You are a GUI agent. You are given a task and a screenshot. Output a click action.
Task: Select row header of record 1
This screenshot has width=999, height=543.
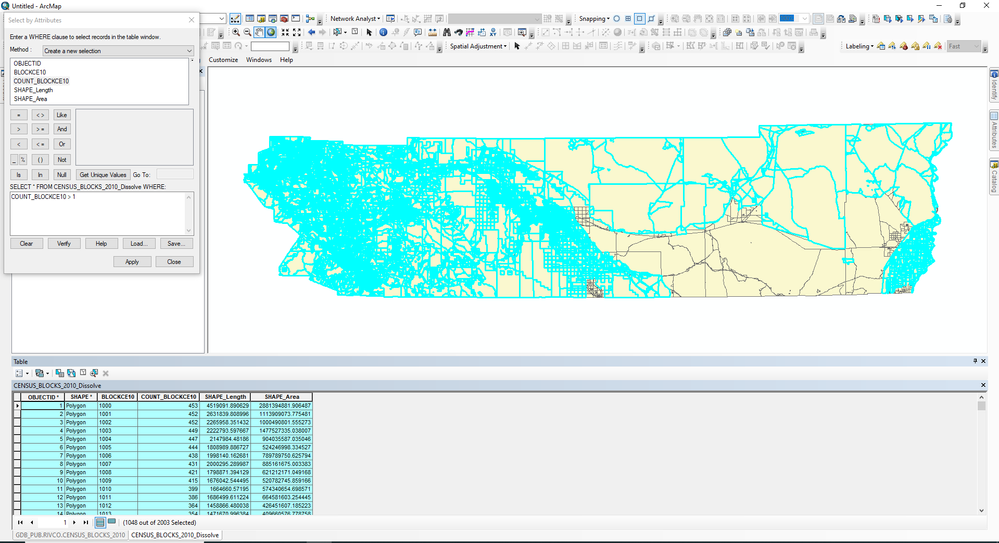(x=17, y=405)
